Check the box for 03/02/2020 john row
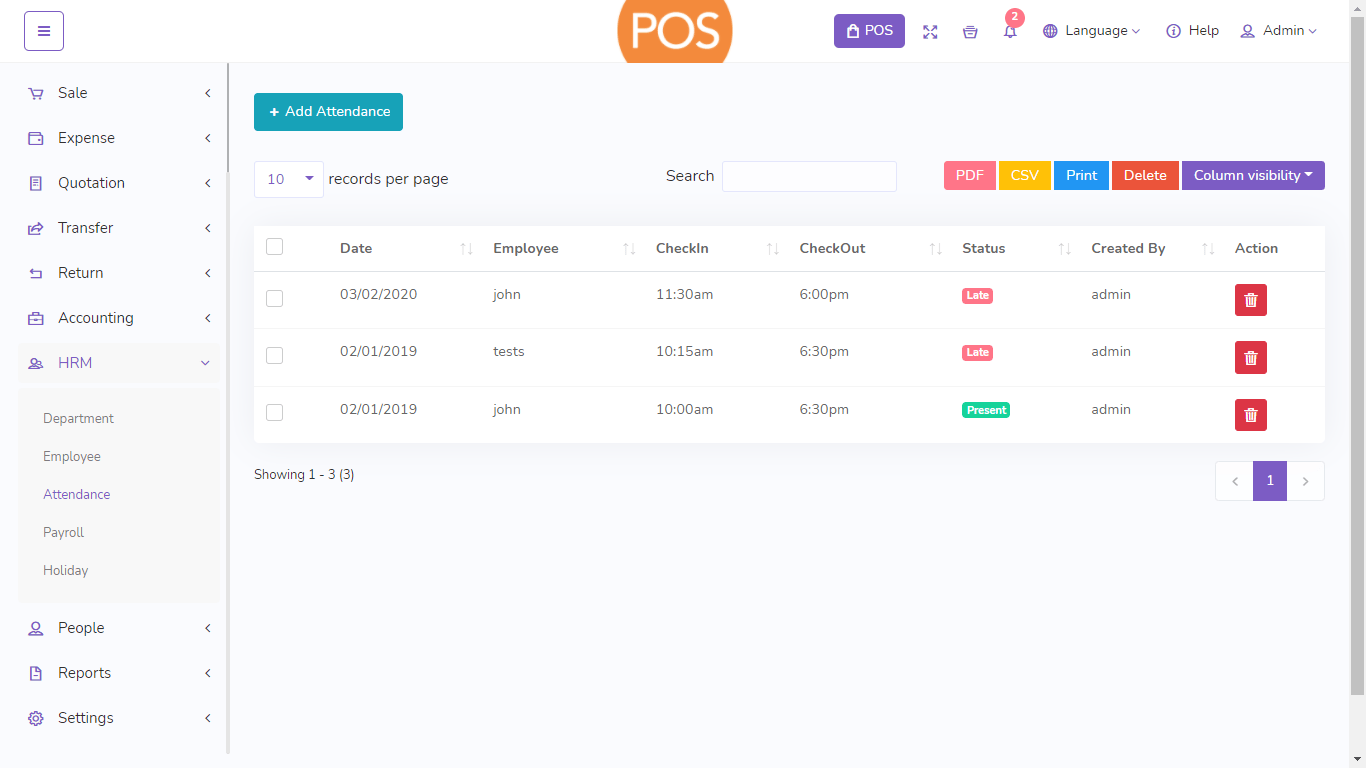This screenshot has width=1366, height=768. coord(275,298)
